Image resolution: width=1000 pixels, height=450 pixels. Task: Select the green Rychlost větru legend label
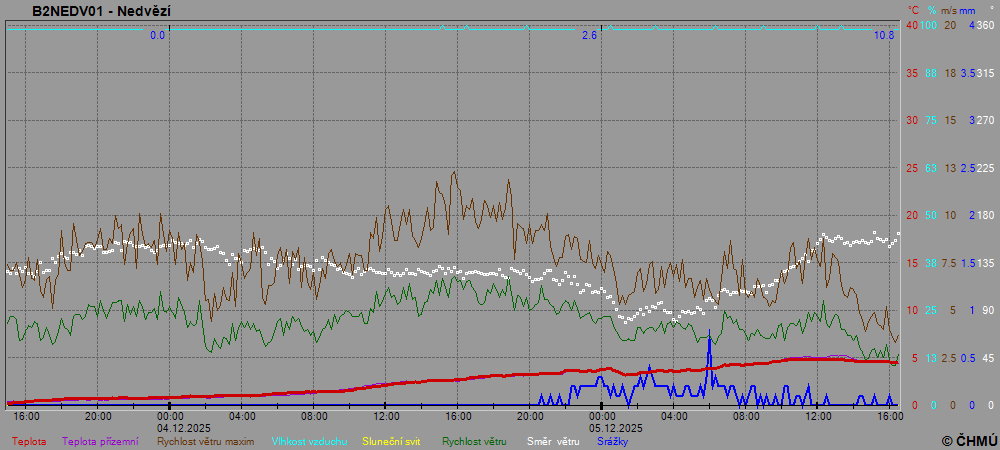pyautogui.click(x=474, y=441)
